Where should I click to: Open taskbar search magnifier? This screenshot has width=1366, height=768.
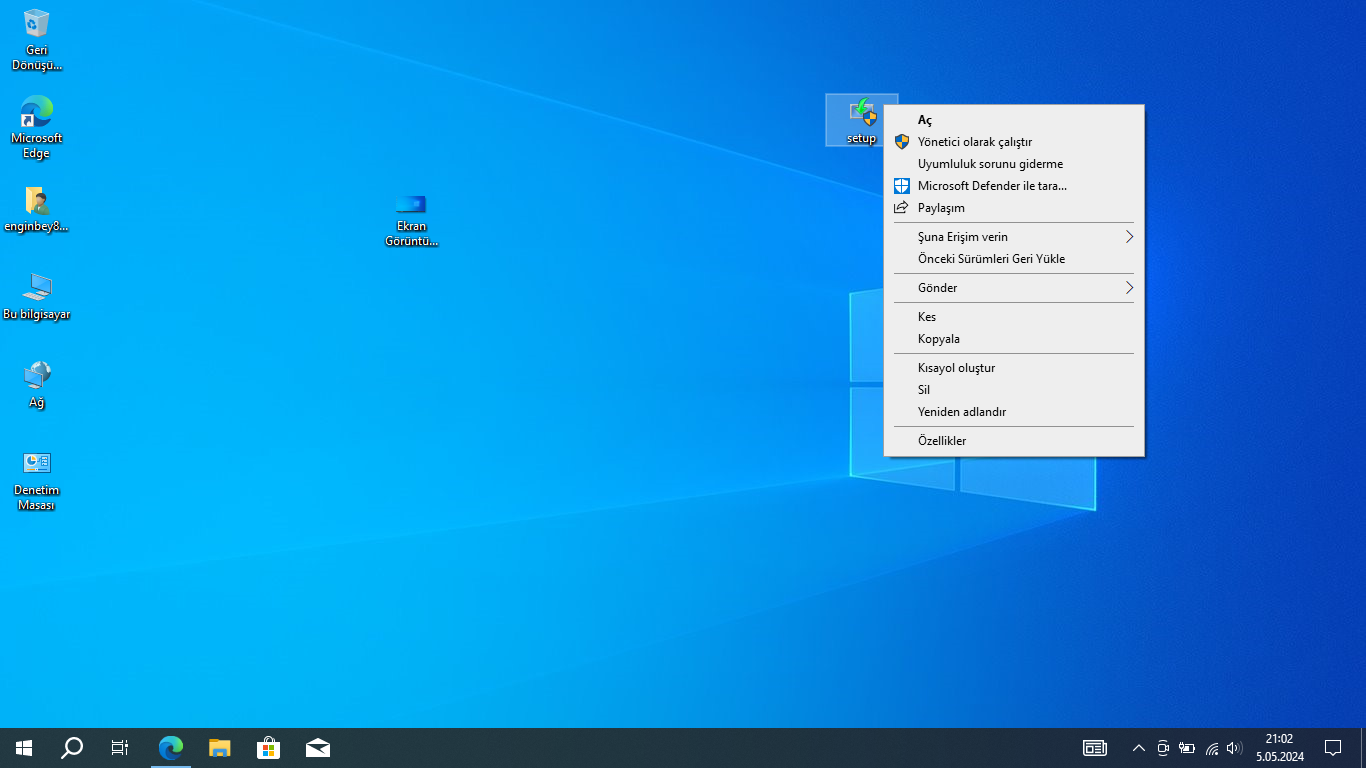click(72, 748)
